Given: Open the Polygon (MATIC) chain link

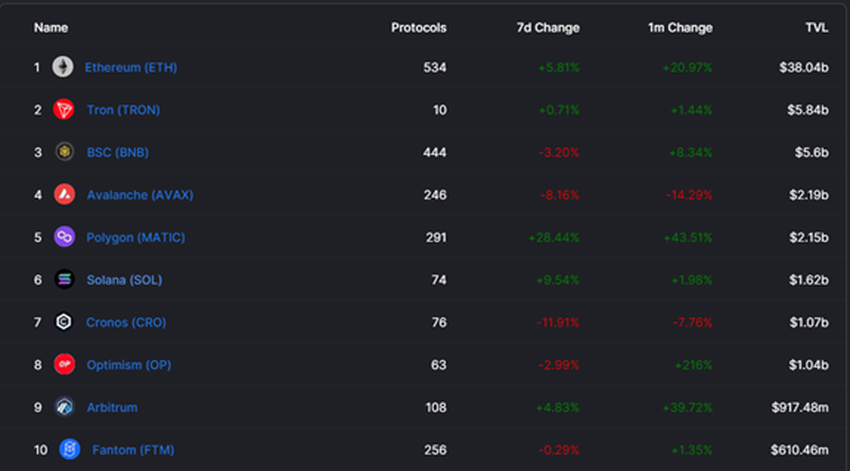Looking at the screenshot, I should coord(135,237).
